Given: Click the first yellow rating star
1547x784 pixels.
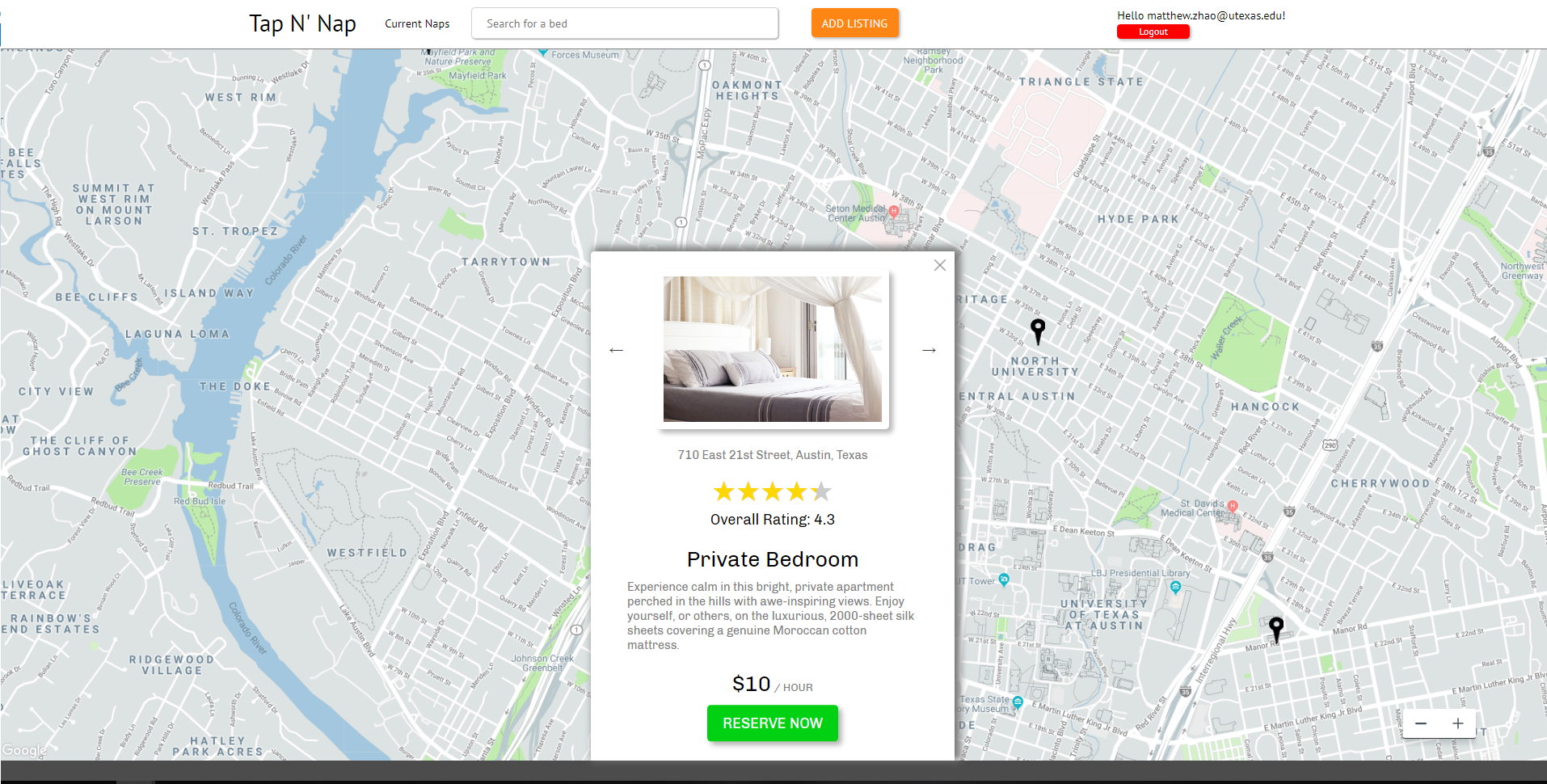Looking at the screenshot, I should [724, 491].
